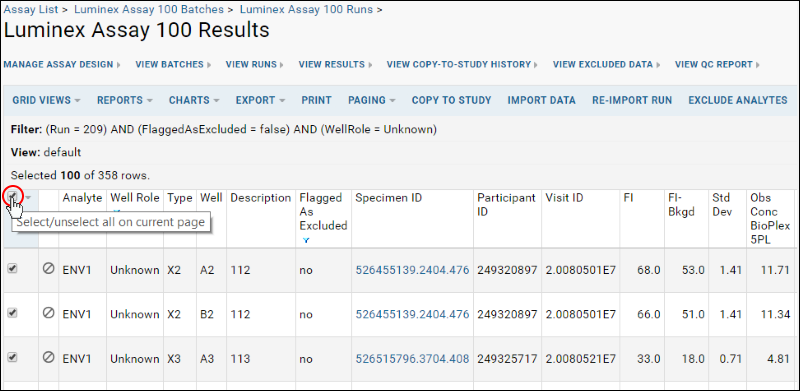800x391 pixels.
Task: Uncheck the row checkbox for well B2
Action: 12,313
